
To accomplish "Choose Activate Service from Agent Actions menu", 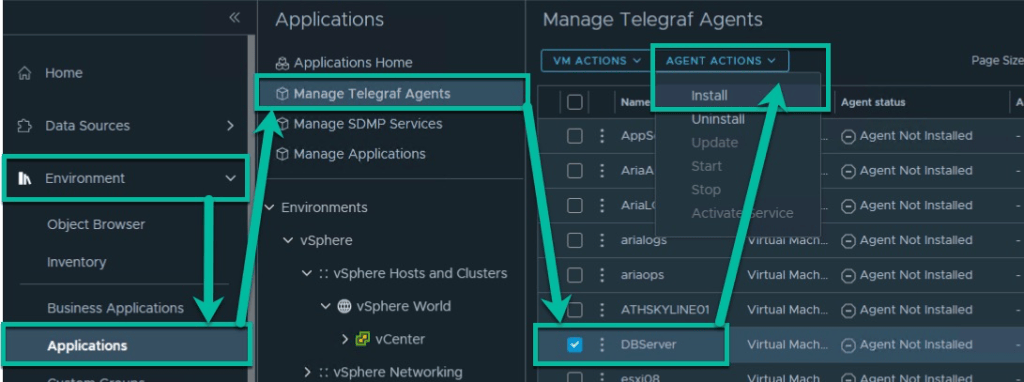I will pyautogui.click(x=743, y=214).
